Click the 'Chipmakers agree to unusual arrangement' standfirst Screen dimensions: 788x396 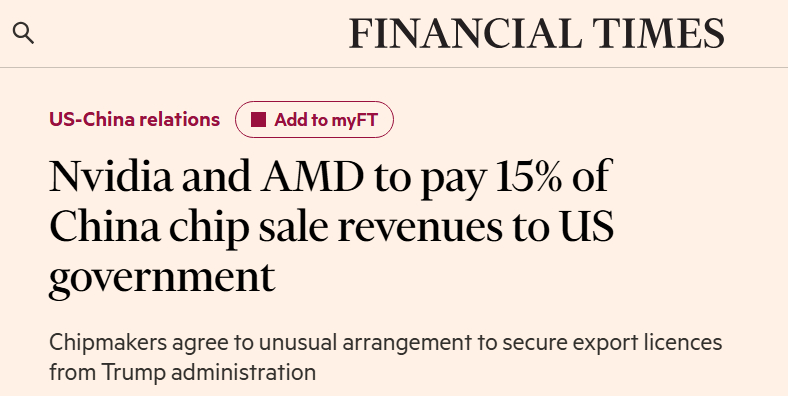click(385, 357)
